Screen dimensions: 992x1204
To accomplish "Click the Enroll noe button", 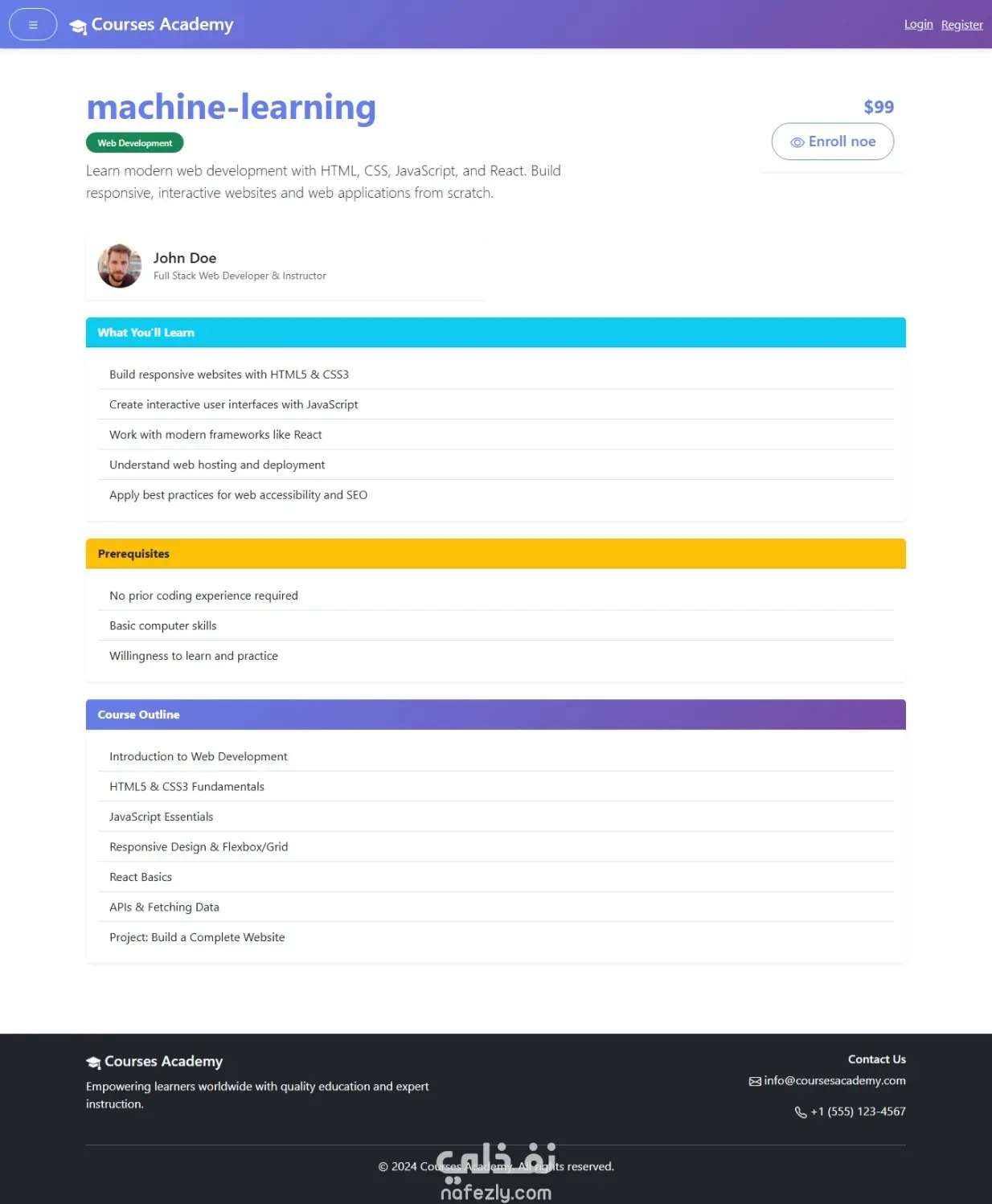I will coord(833,141).
